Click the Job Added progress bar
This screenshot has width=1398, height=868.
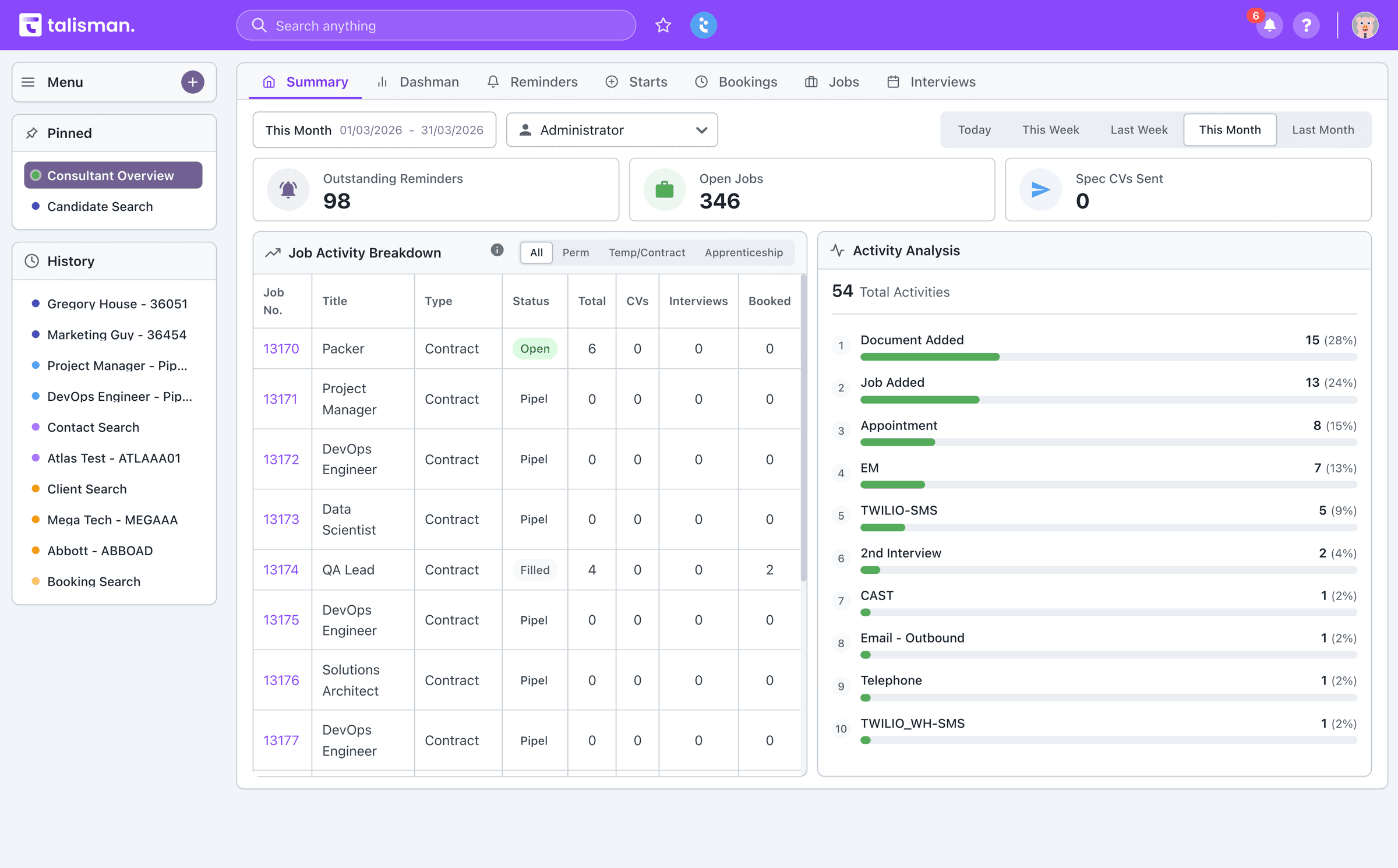tap(1108, 400)
